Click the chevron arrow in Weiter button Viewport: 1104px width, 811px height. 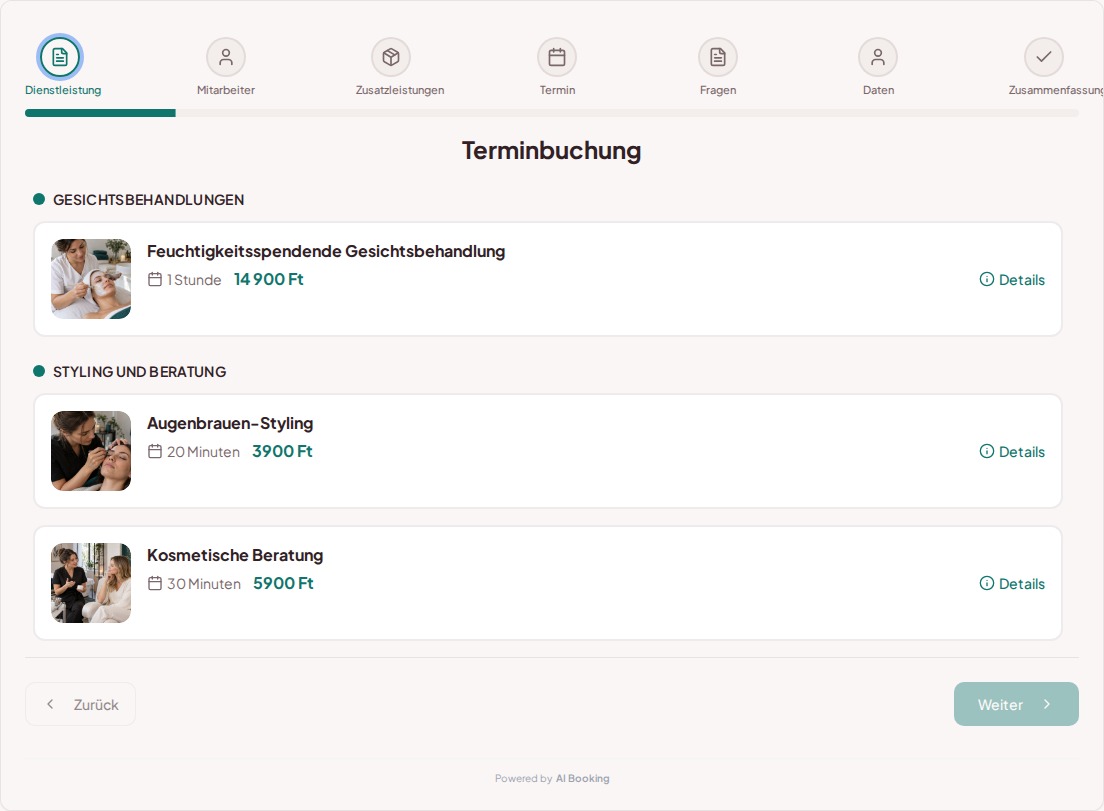(1047, 704)
